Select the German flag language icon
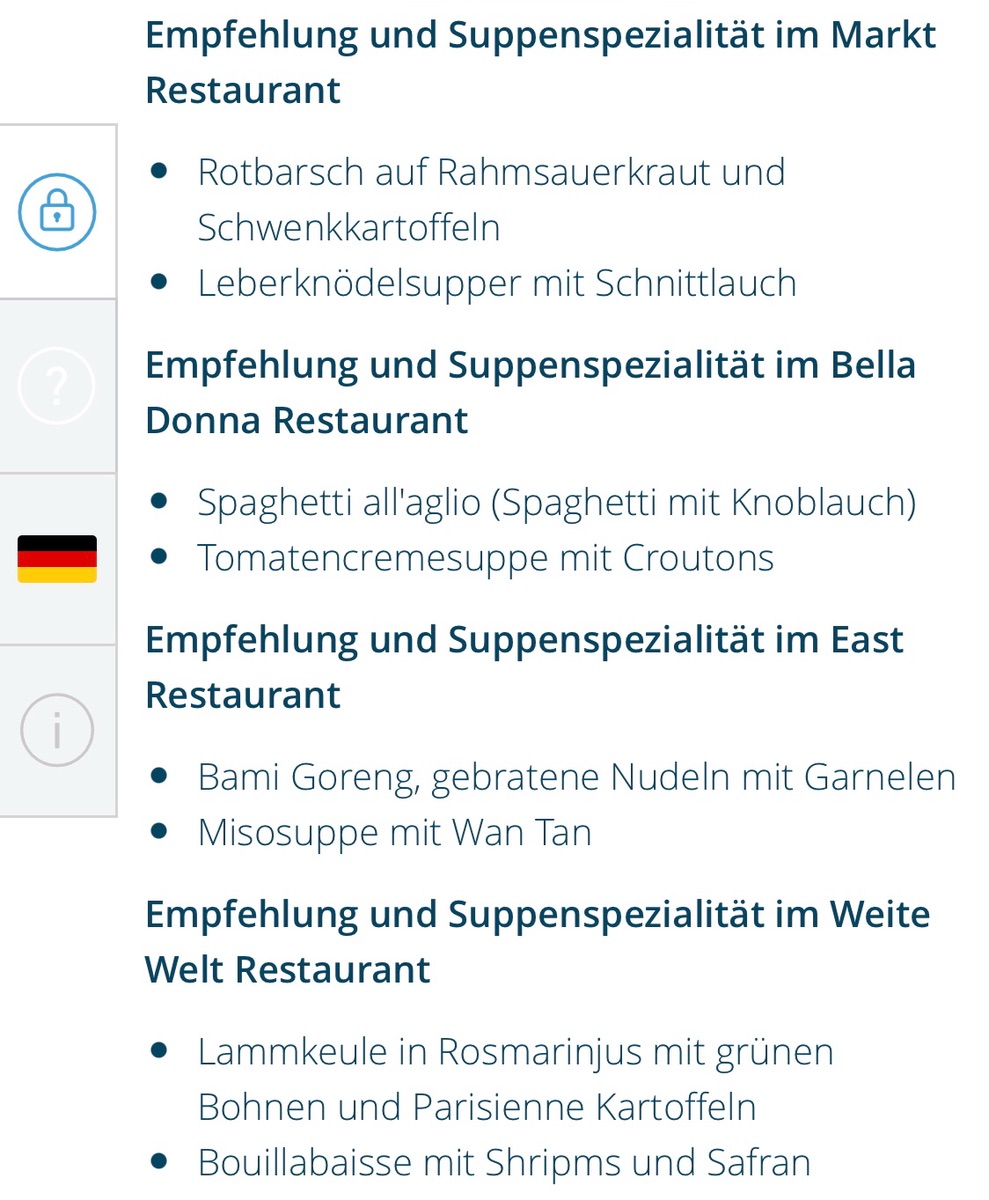989x1200 pixels. (57, 559)
